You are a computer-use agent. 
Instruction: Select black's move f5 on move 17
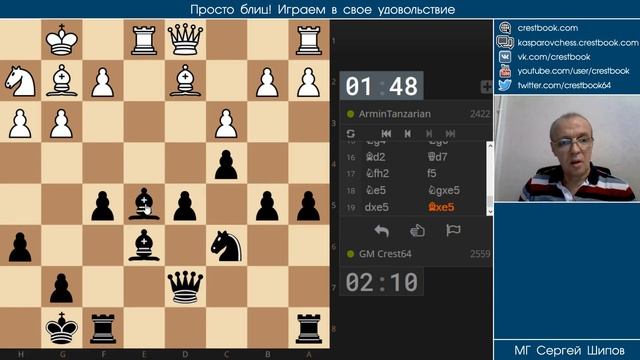click(432, 173)
